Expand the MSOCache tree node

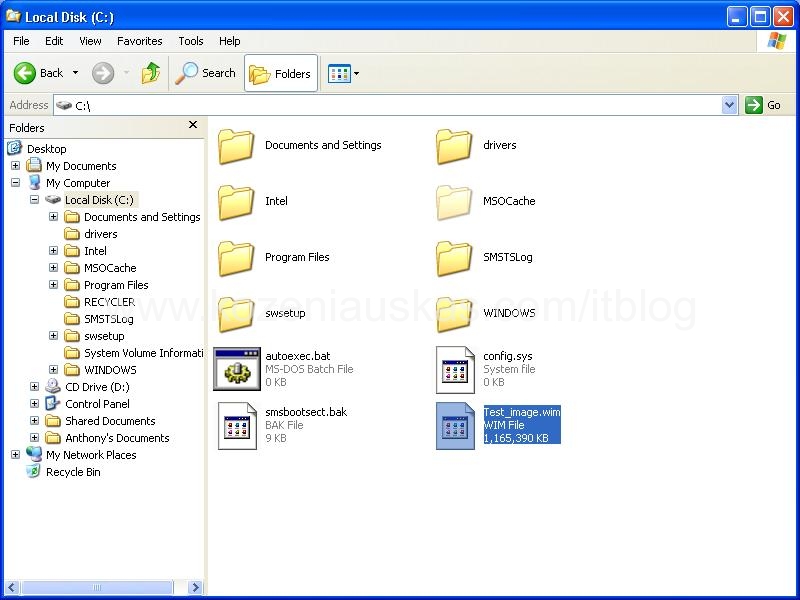point(53,267)
